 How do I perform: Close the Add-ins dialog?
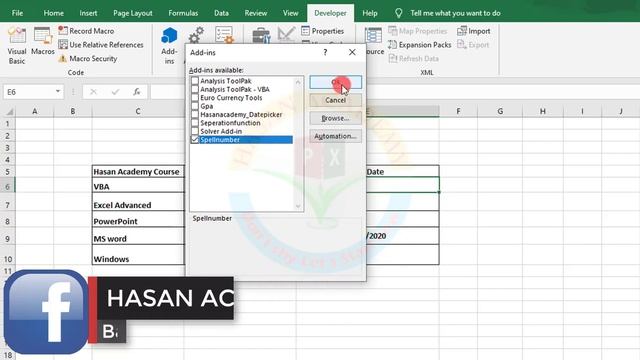(352, 52)
